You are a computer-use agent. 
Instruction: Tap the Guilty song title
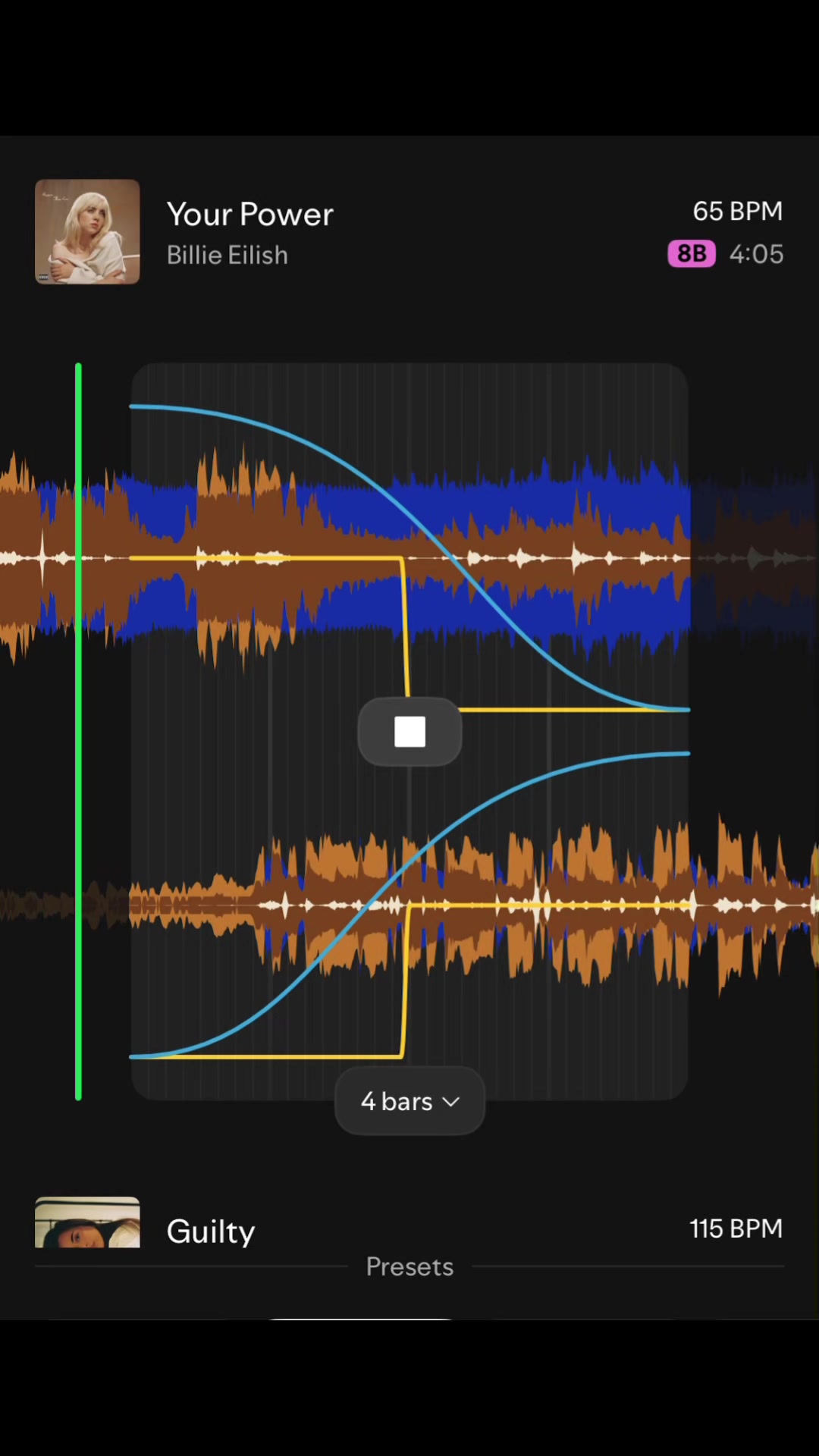(210, 1231)
